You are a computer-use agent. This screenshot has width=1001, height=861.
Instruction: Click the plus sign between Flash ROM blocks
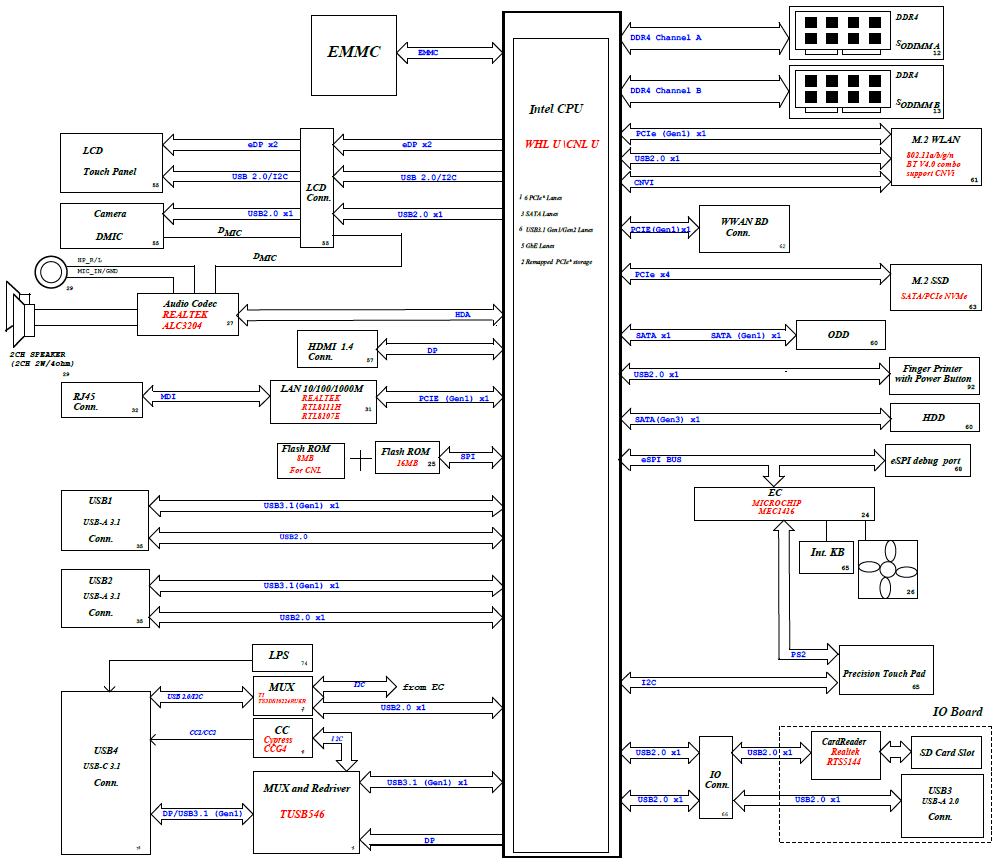point(360,461)
